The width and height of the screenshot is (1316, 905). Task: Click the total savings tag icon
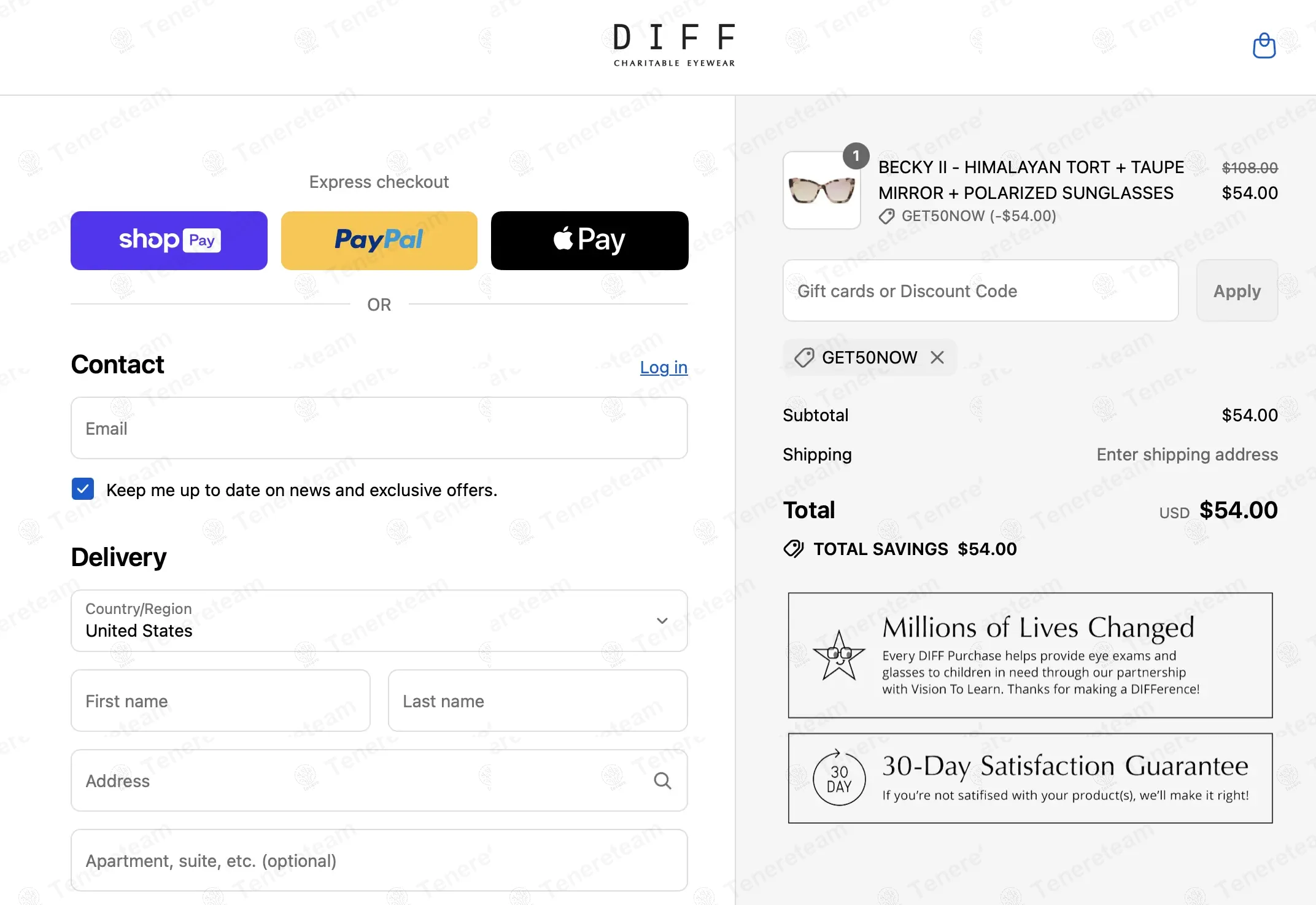pos(793,548)
